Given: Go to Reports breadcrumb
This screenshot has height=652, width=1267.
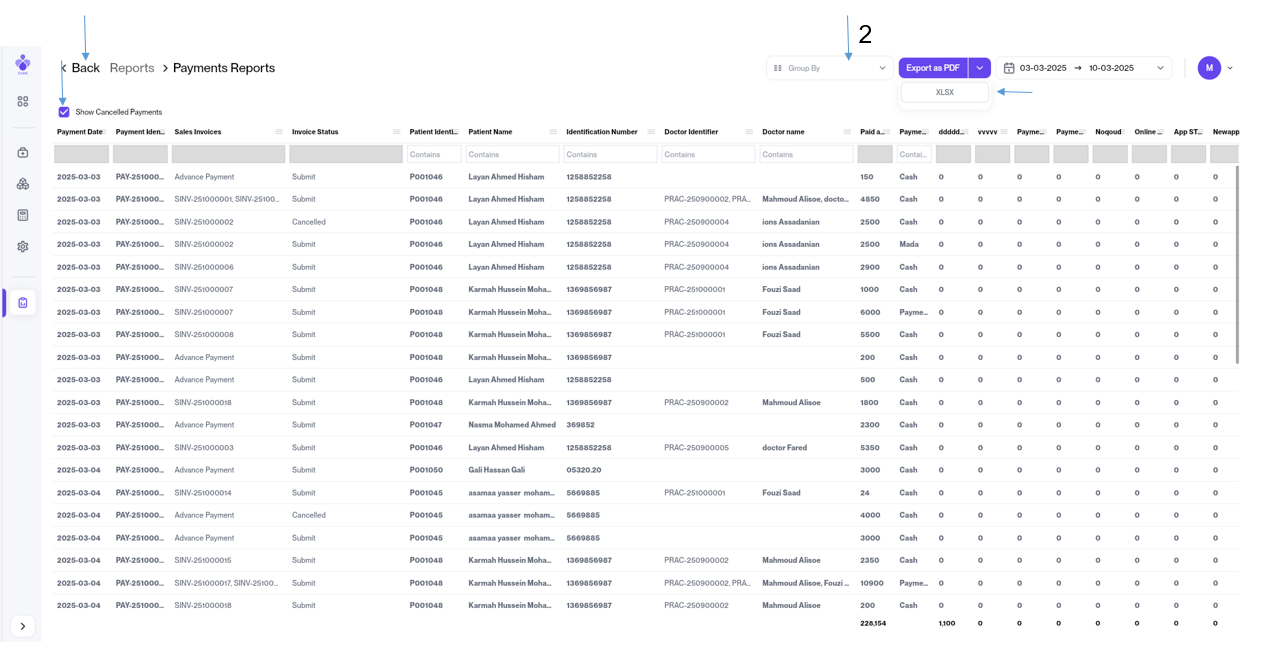Looking at the screenshot, I should click(132, 68).
